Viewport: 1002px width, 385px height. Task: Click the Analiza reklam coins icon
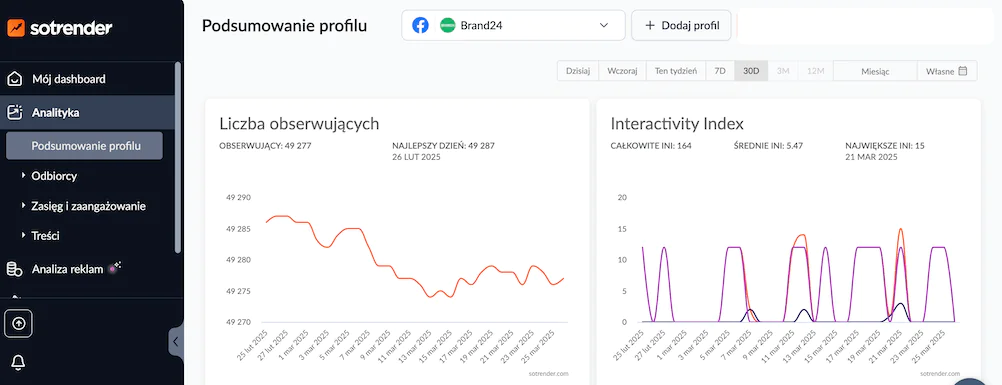(15, 269)
